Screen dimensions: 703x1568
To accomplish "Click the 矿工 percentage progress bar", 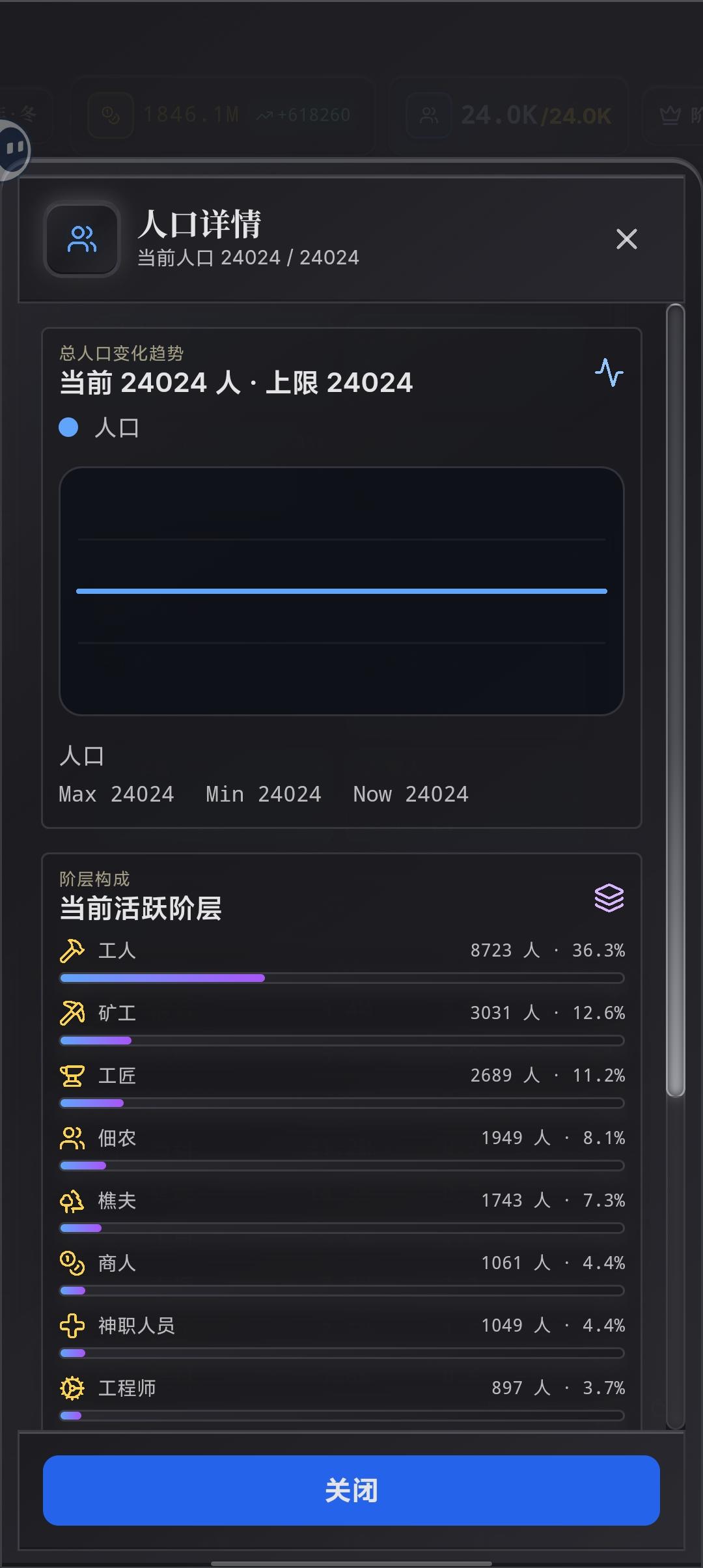I will point(342,1041).
